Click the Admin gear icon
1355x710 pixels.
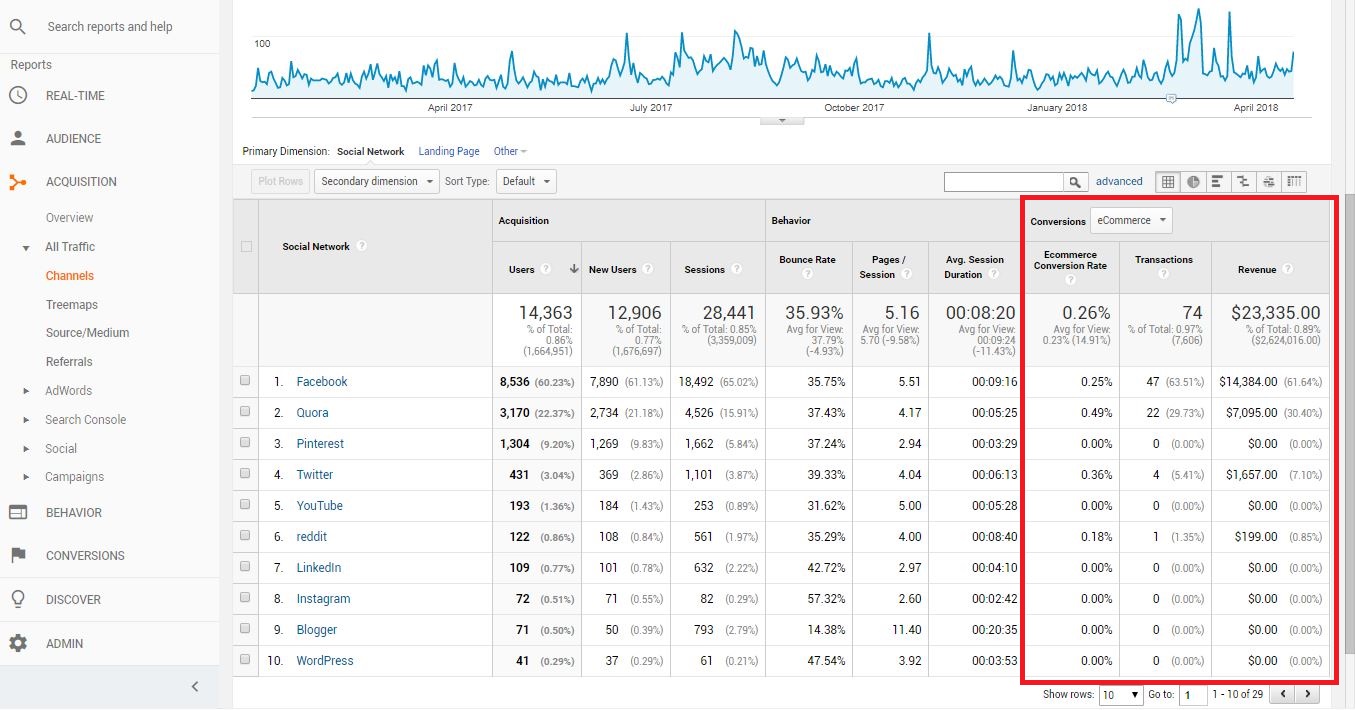click(18, 644)
